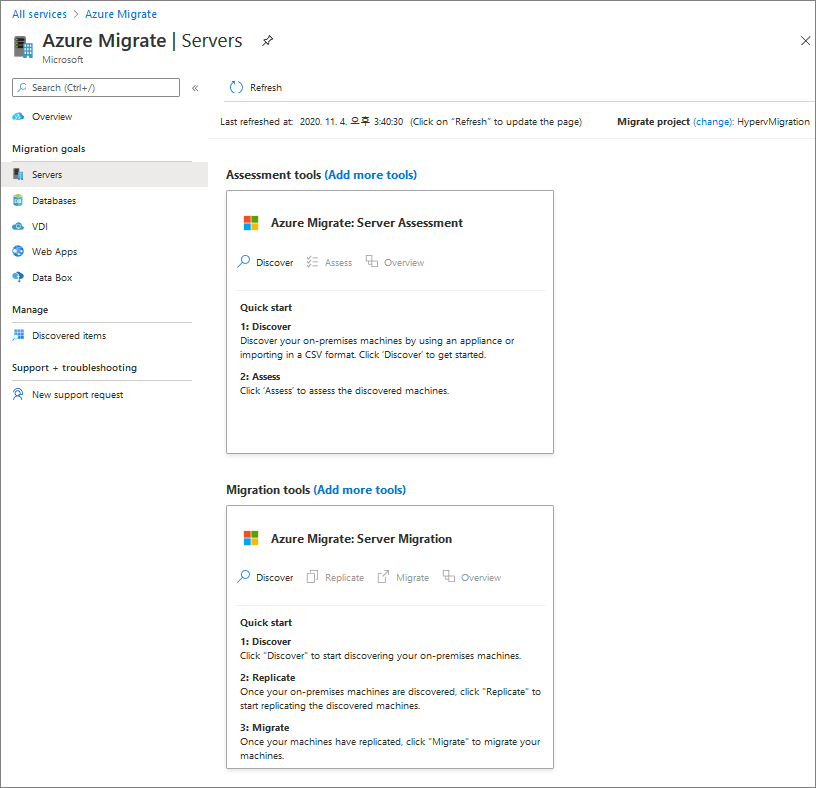Click the Servers icon in sidebar
Screen dimensions: 816x788
point(18,174)
